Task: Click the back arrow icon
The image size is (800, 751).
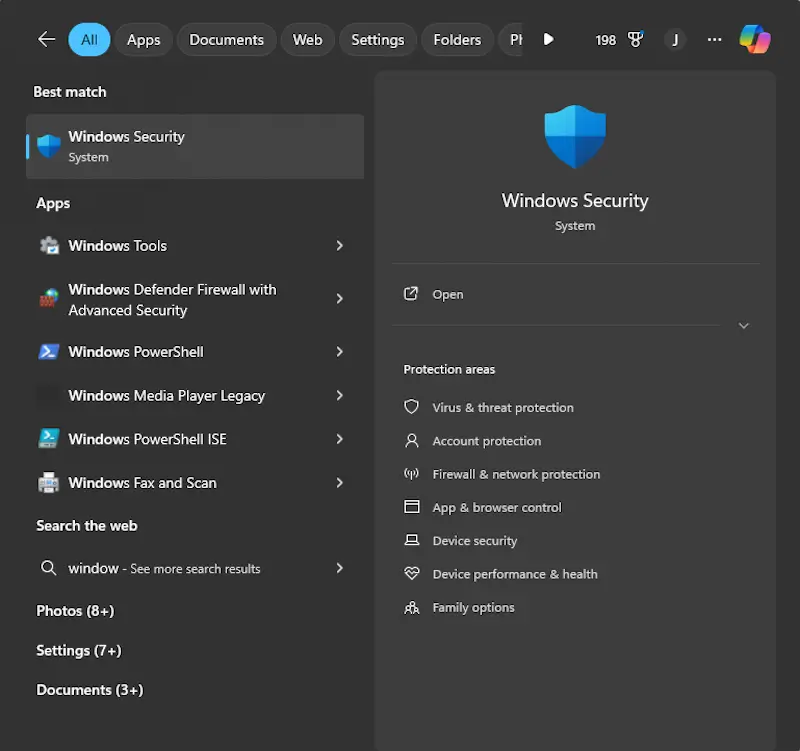Action: [46, 39]
